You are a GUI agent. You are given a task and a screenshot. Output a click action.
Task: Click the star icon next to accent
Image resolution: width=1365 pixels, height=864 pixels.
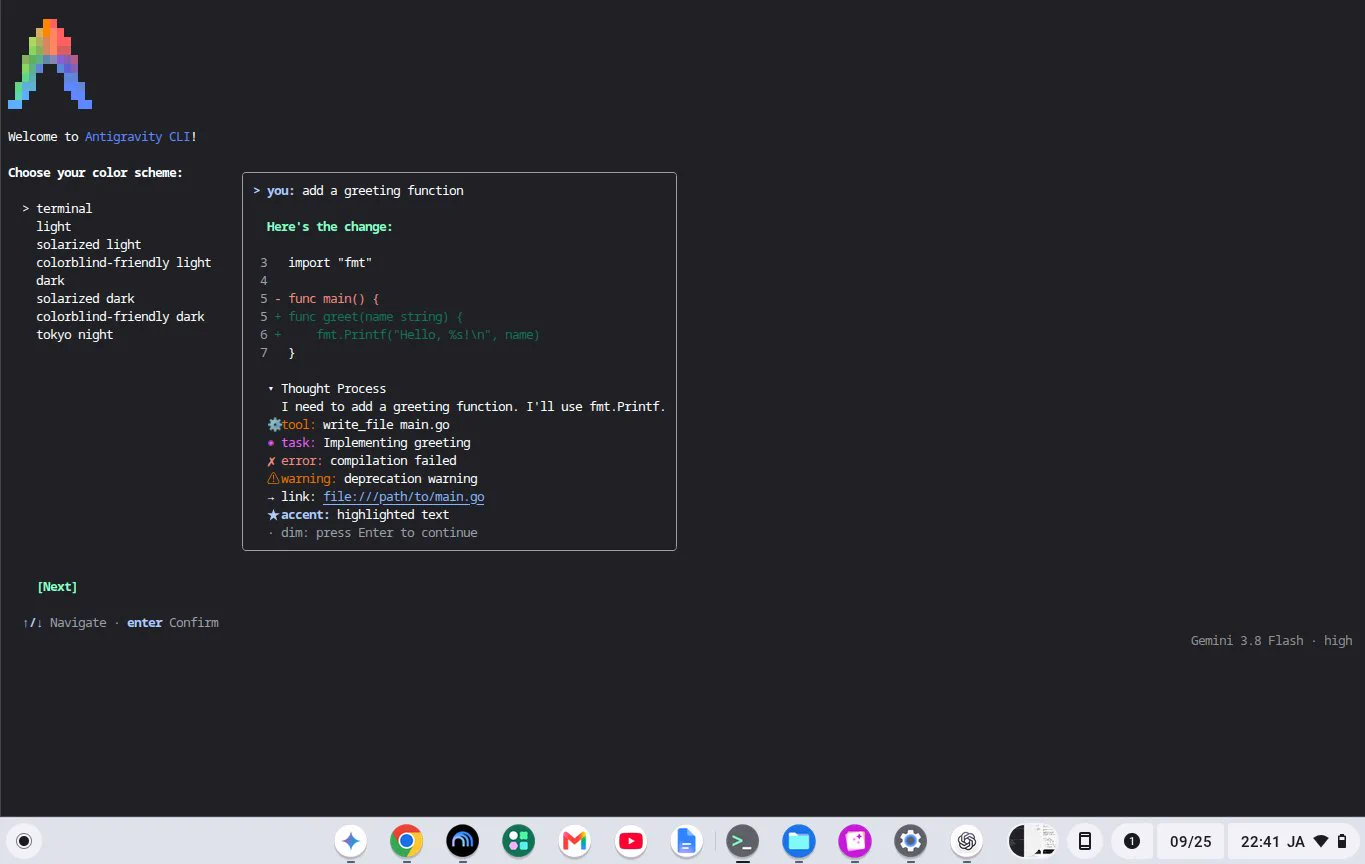pos(273,515)
